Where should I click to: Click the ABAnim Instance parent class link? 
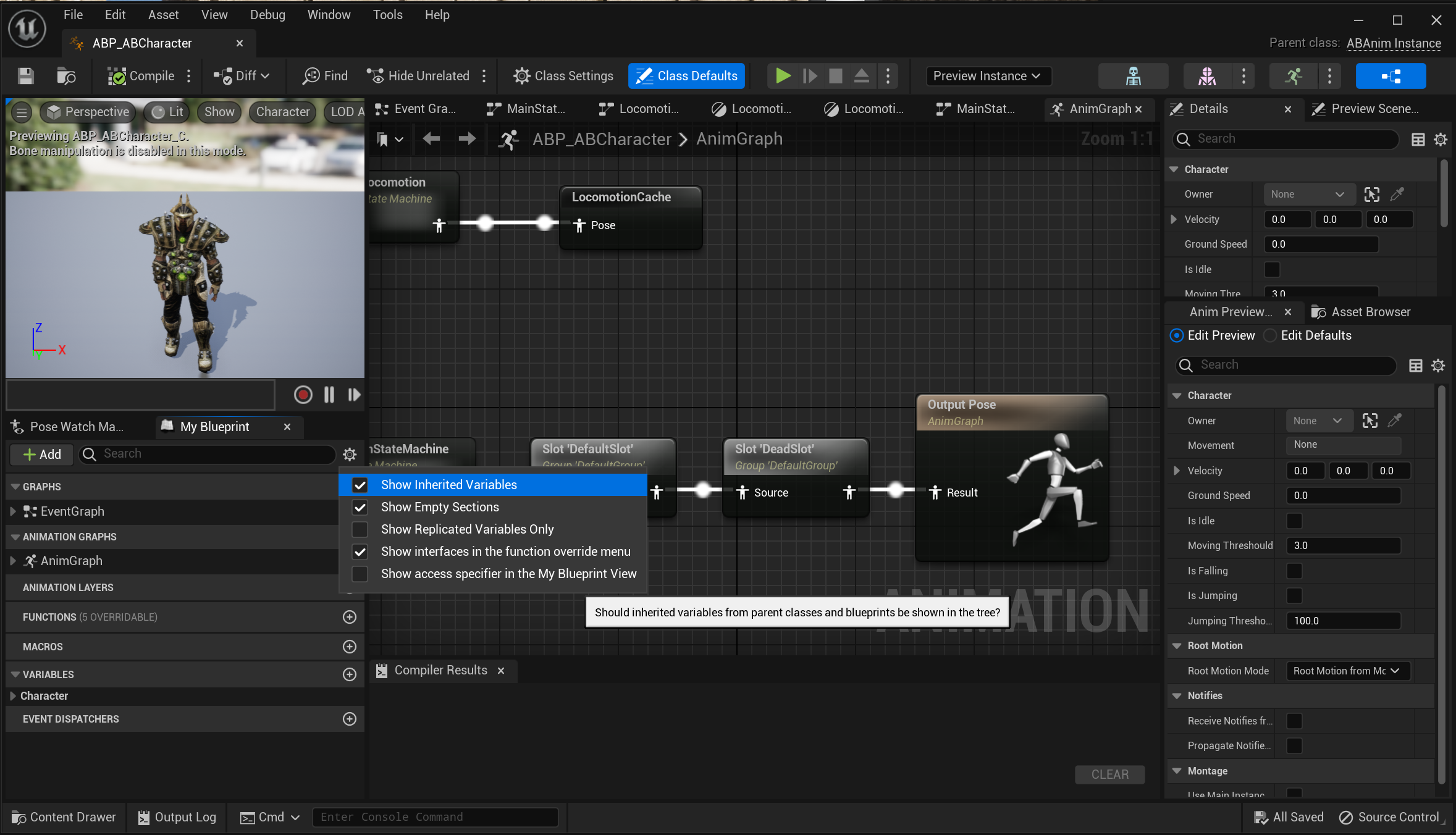point(1394,43)
